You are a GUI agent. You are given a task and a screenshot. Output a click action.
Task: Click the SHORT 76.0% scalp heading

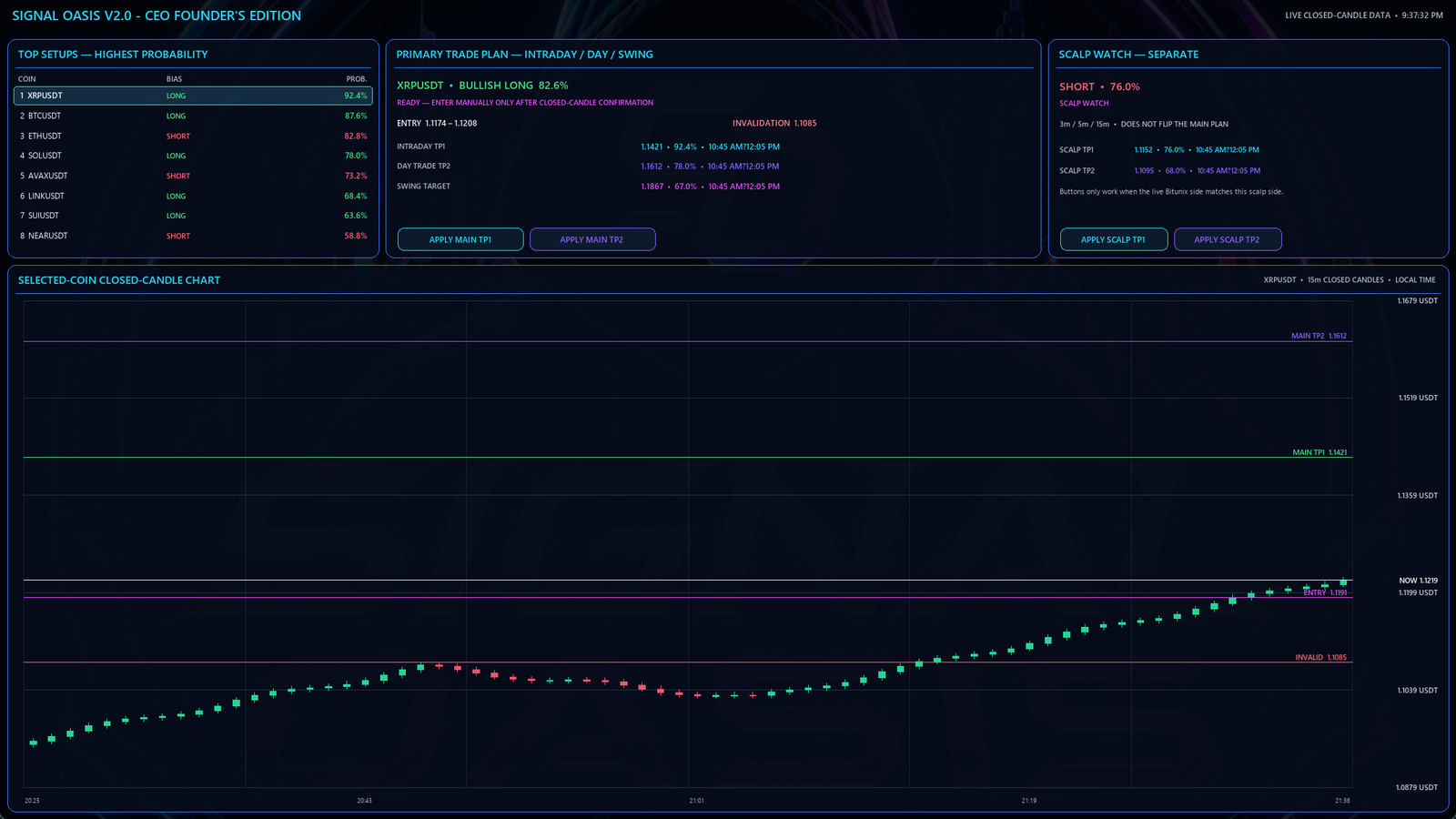(x=1099, y=87)
